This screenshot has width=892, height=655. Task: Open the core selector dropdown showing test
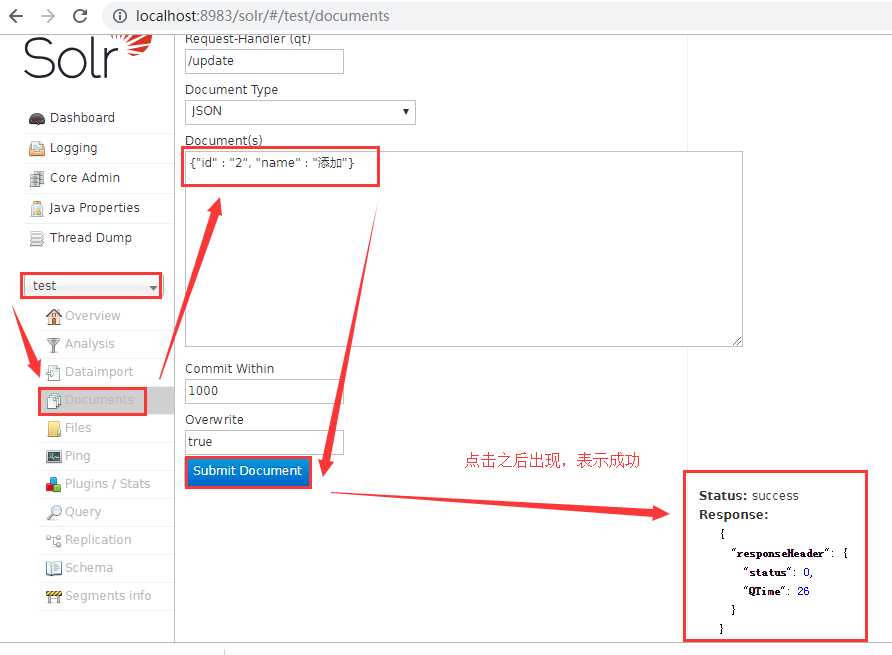click(x=91, y=286)
